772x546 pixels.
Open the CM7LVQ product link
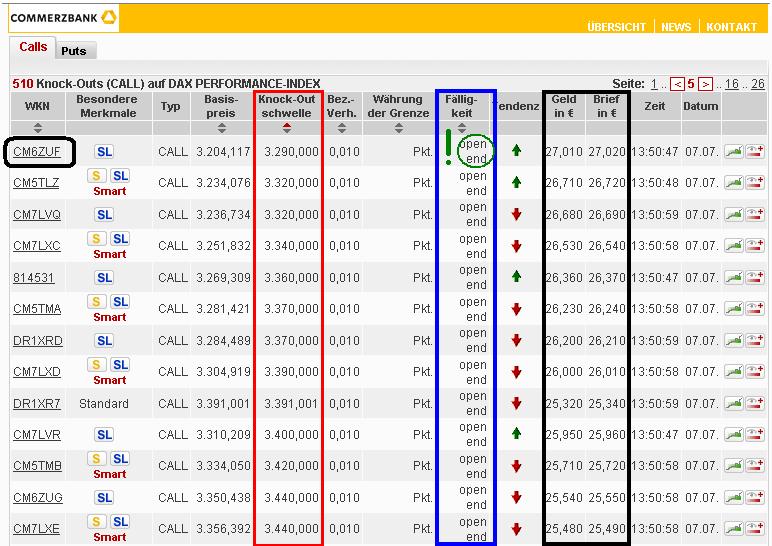coord(37,215)
